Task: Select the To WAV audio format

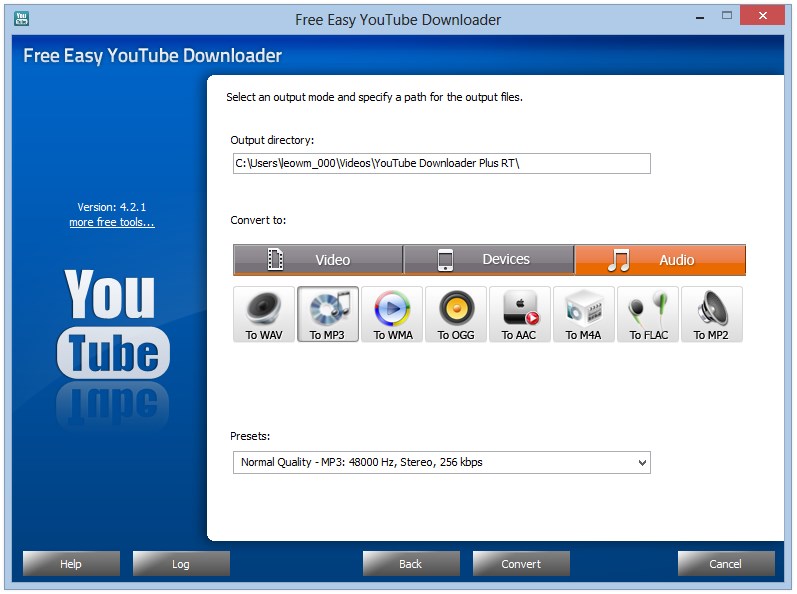Action: [264, 314]
